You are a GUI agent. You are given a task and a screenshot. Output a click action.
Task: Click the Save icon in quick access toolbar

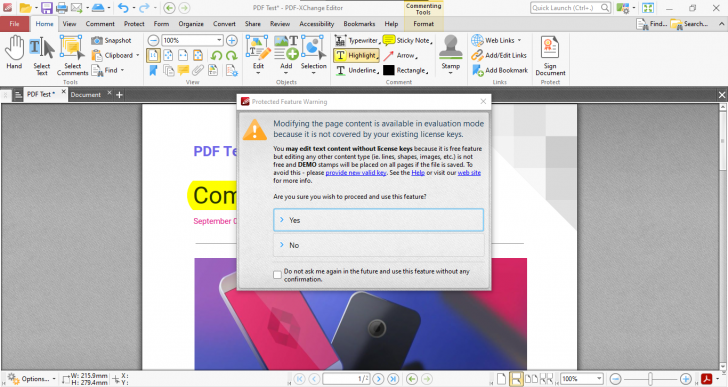click(x=46, y=7)
